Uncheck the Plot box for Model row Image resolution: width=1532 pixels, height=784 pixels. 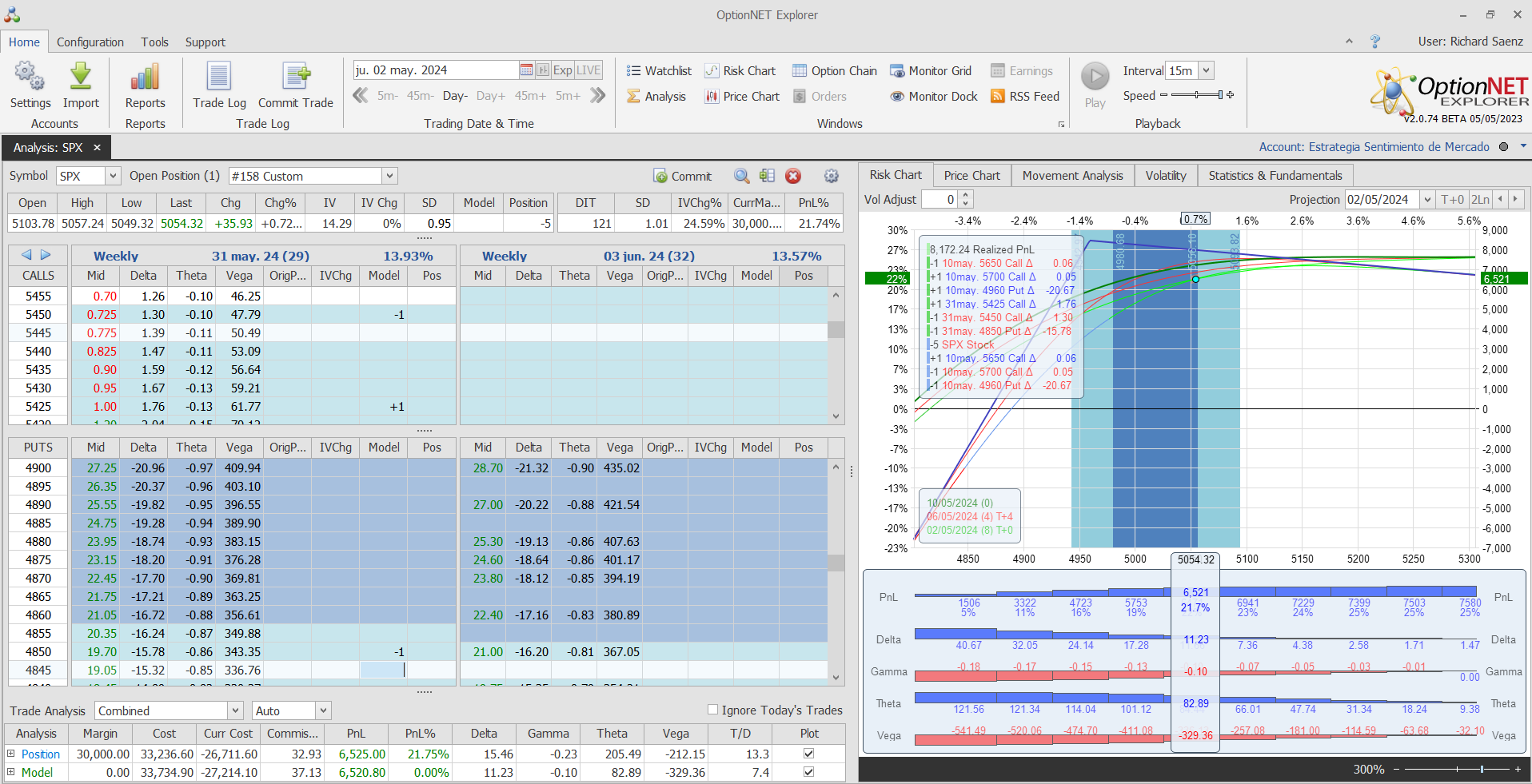(808, 772)
